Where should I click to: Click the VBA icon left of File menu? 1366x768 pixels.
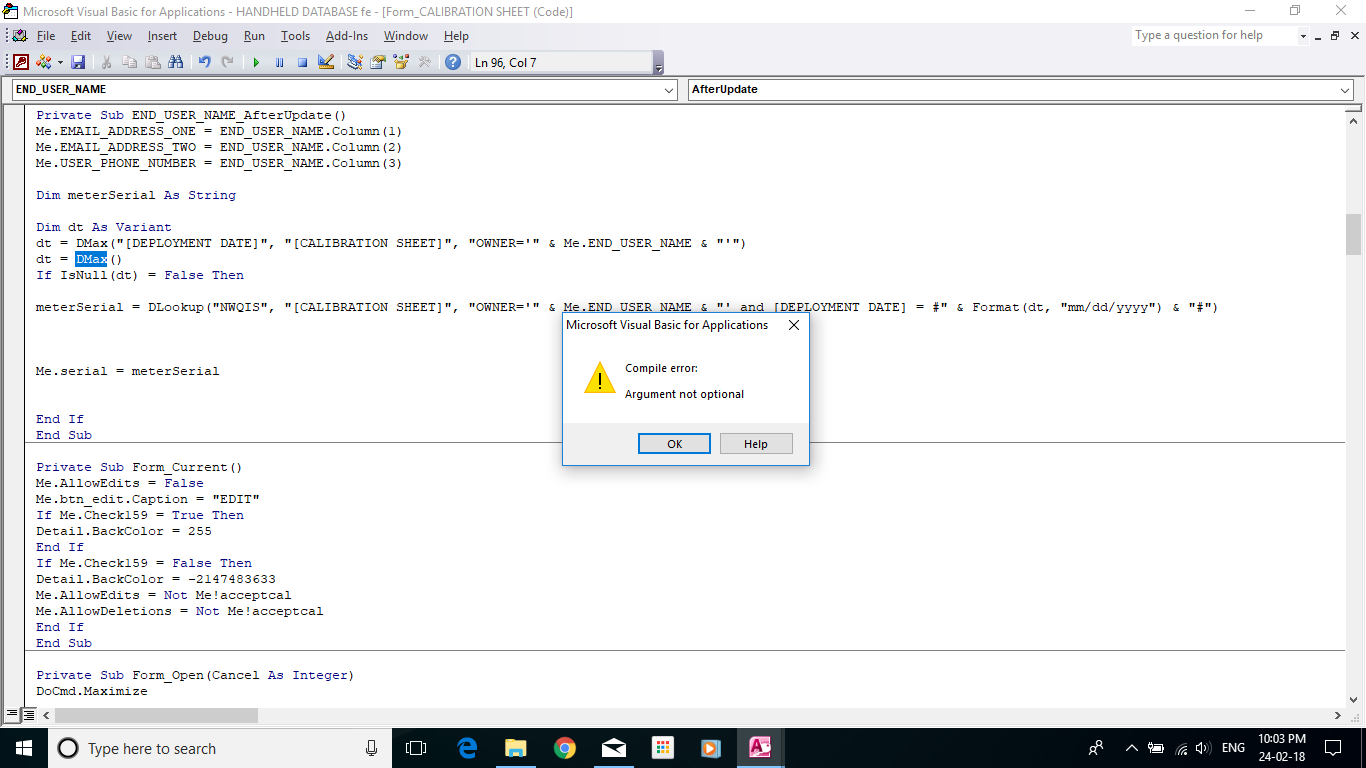pyautogui.click(x=20, y=36)
